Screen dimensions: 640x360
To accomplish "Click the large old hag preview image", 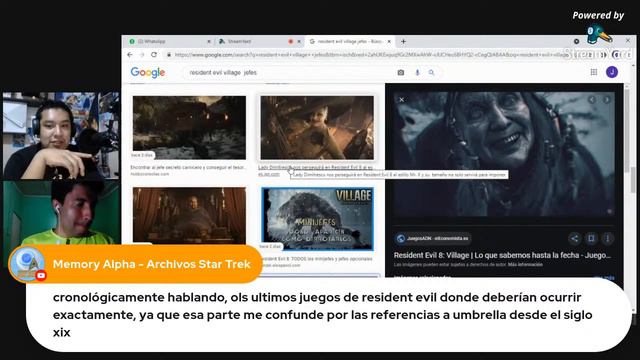I will [504, 154].
